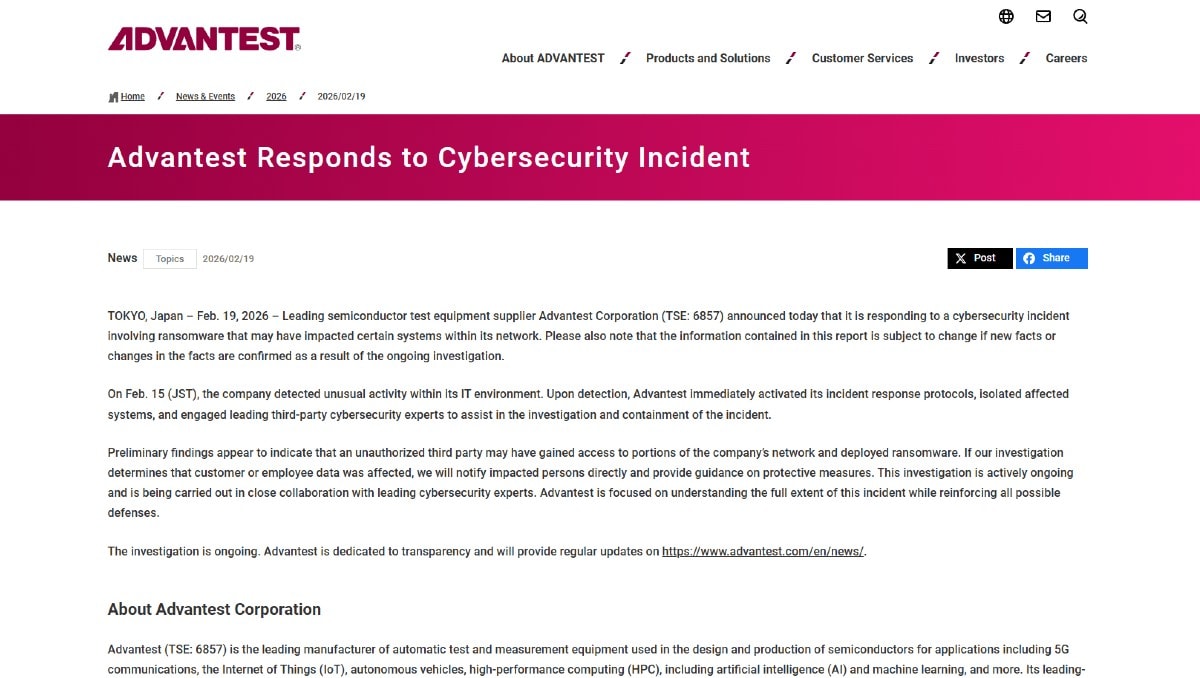Click the ADVANTEST logo
This screenshot has height=678, width=1200.
tap(204, 39)
